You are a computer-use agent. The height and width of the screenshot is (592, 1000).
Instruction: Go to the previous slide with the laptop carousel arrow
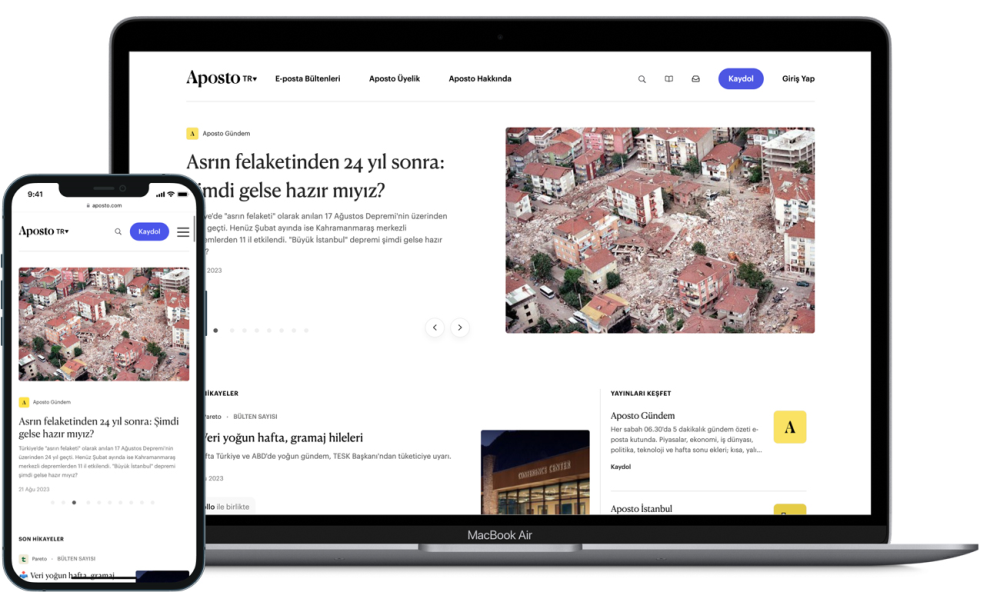click(x=435, y=327)
